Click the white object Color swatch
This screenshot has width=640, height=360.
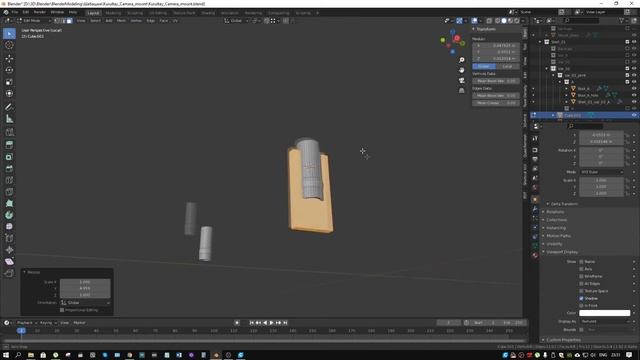[x=604, y=313]
